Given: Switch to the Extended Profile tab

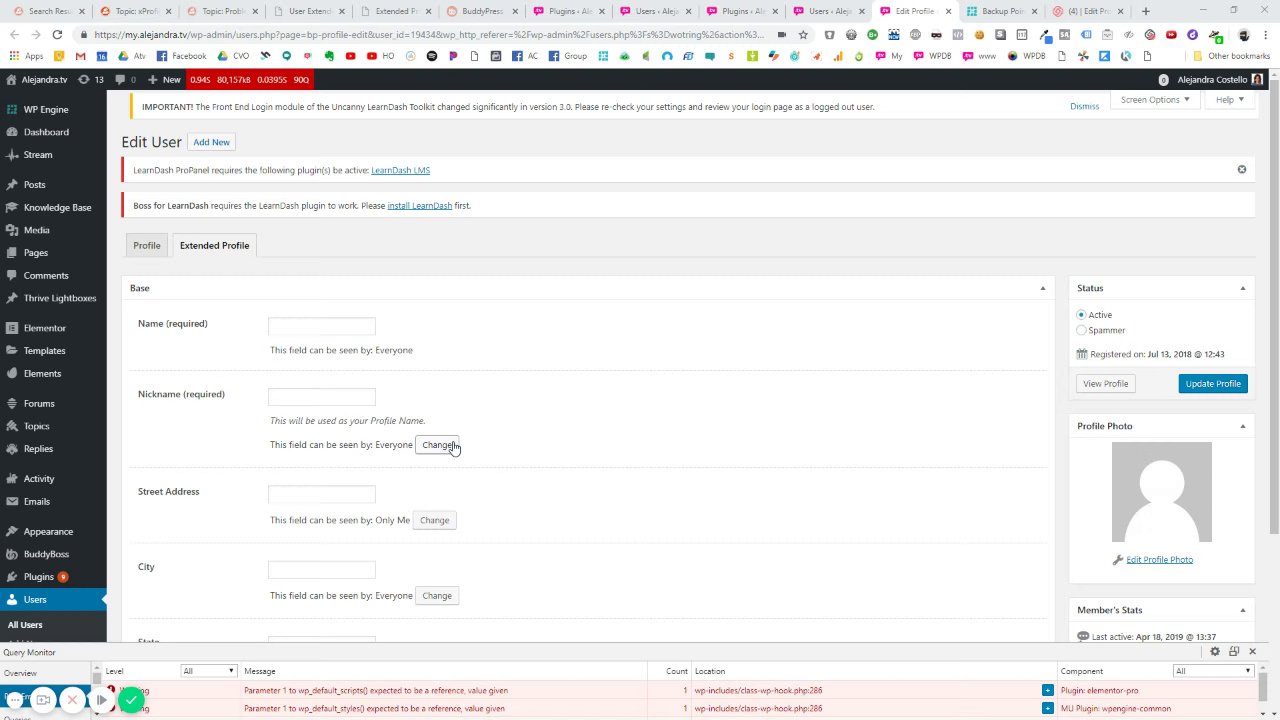Looking at the screenshot, I should coord(214,245).
